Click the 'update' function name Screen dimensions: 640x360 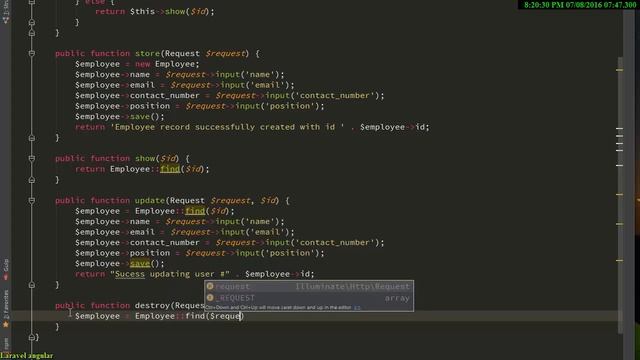coord(150,200)
